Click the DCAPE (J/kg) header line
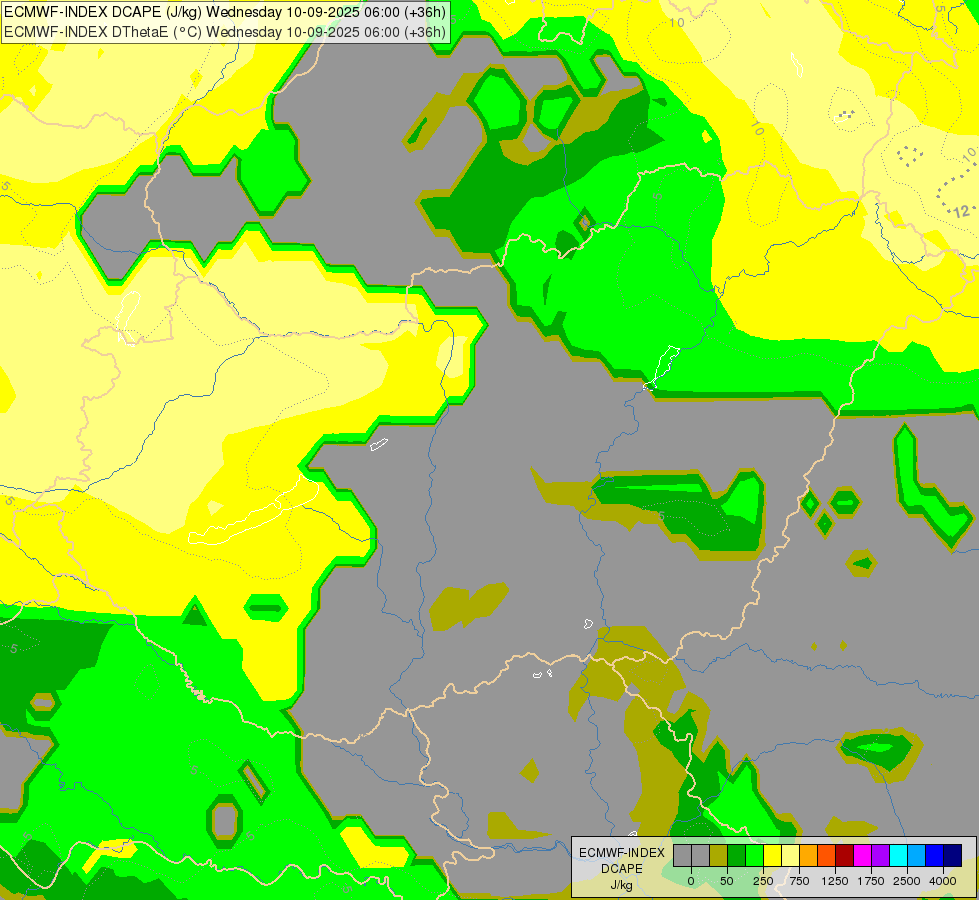979x900 pixels. coord(225,12)
